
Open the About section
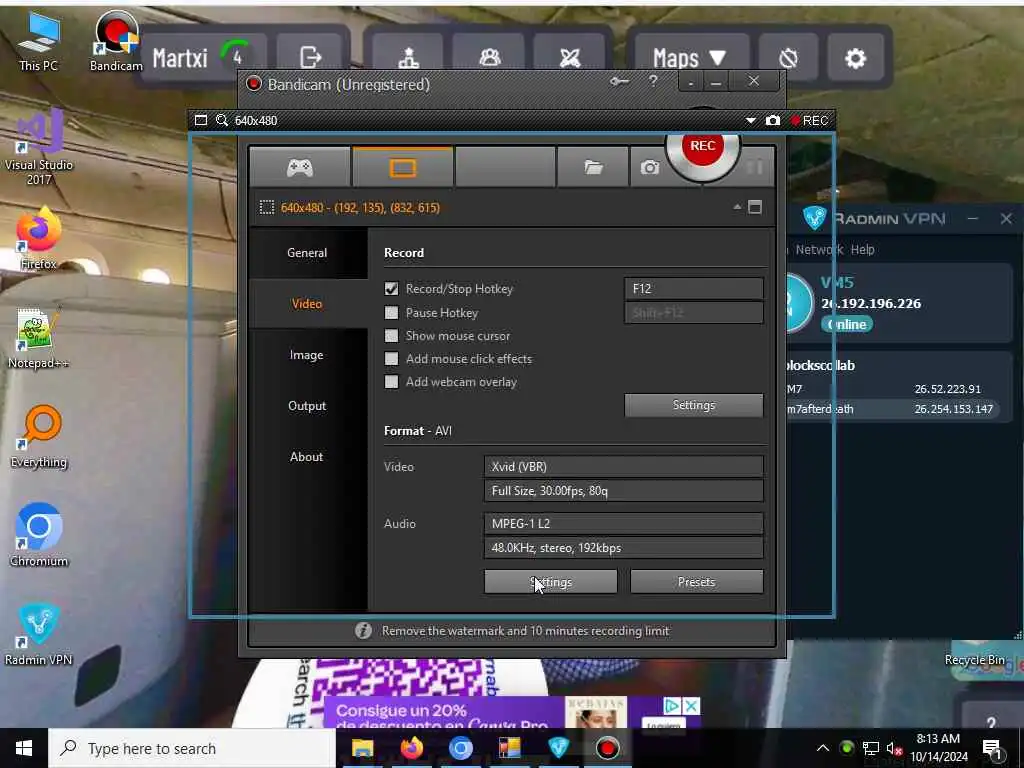307,456
